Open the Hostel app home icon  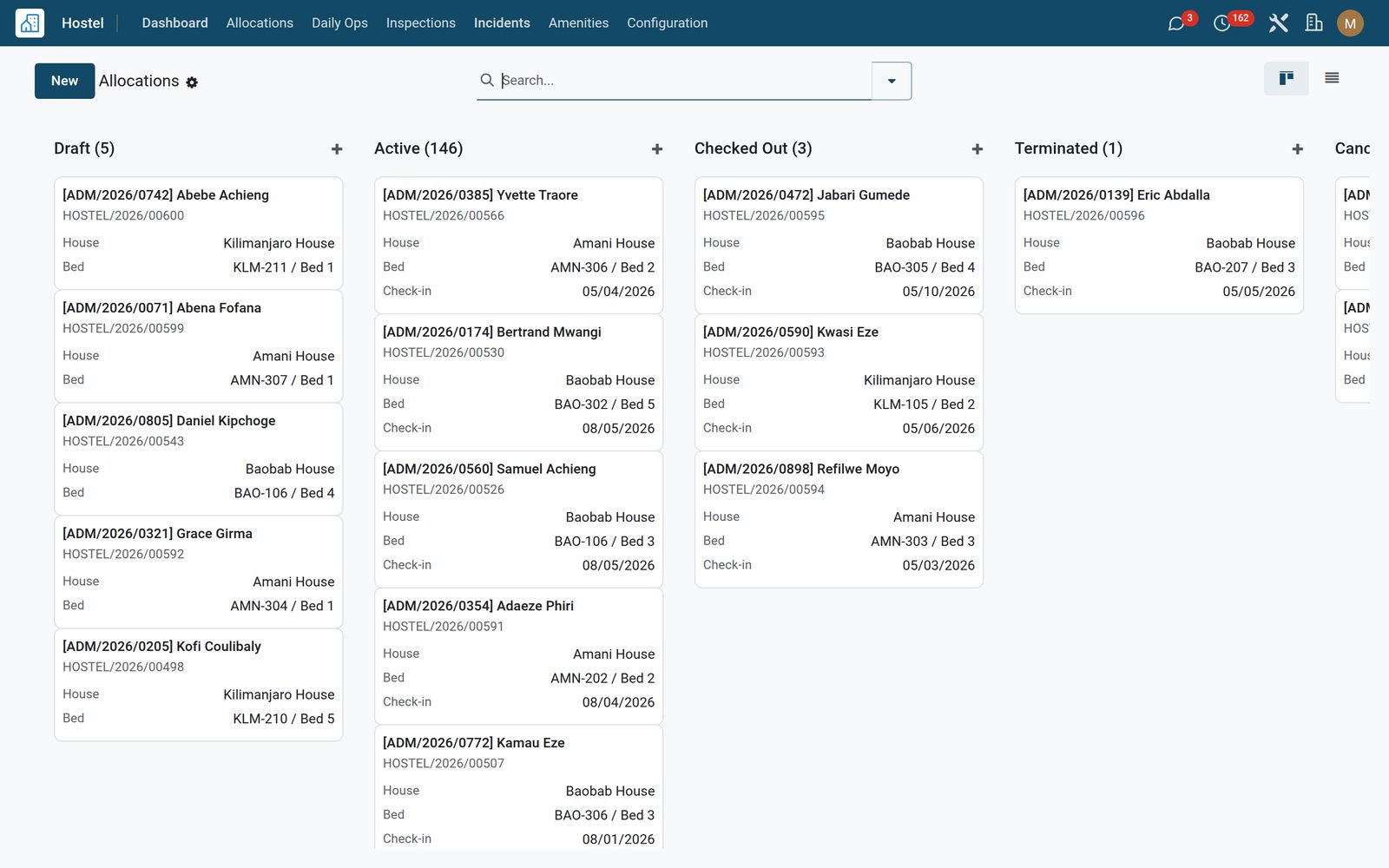click(30, 23)
